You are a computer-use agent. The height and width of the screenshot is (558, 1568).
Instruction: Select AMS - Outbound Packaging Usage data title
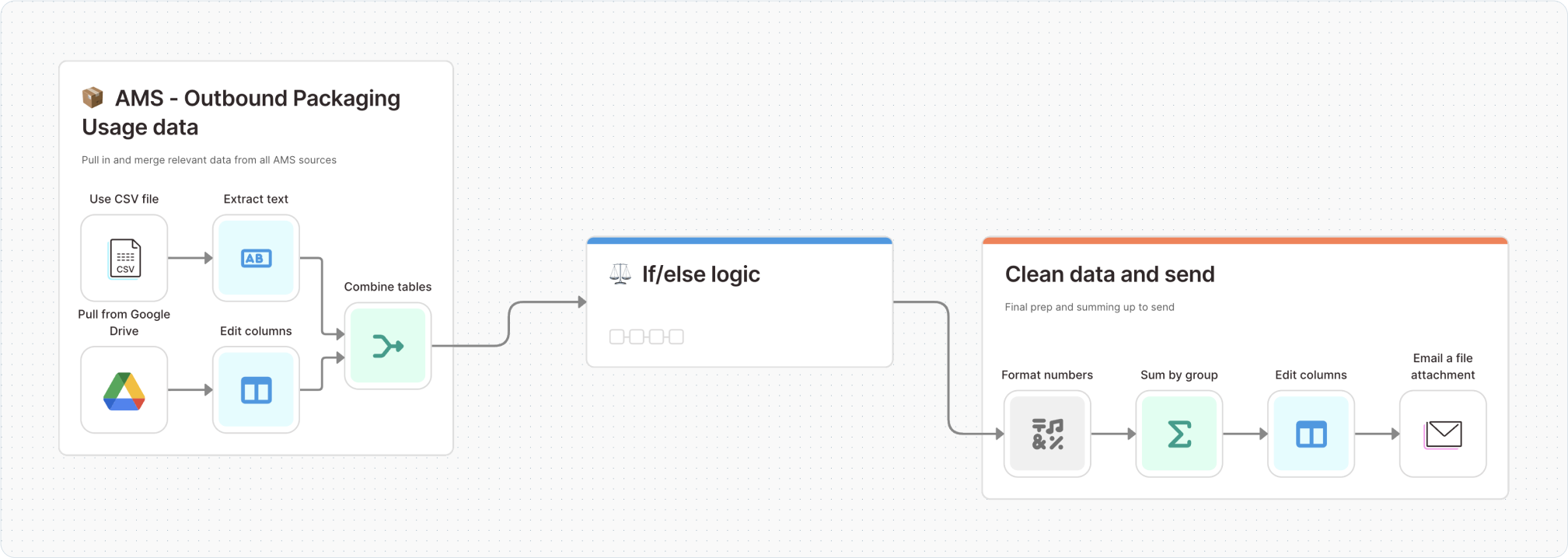(x=241, y=113)
